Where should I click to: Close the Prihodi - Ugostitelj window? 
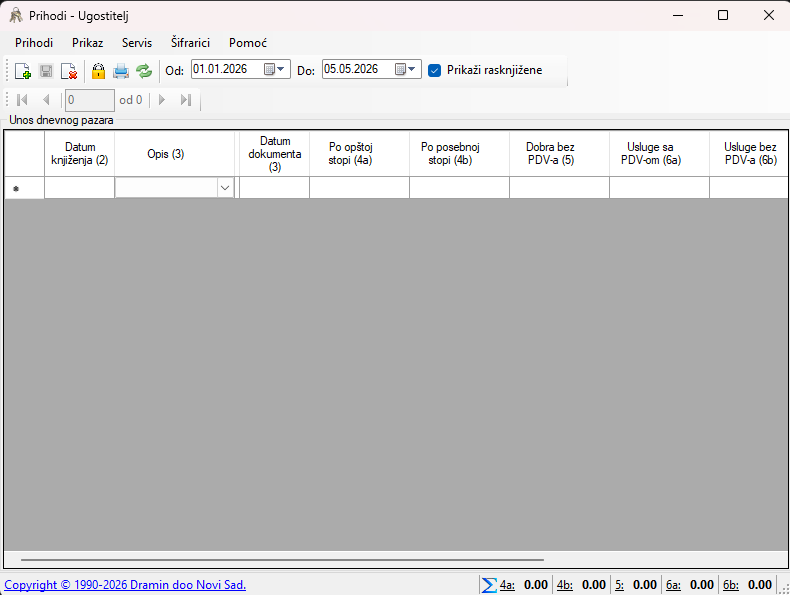(x=769, y=15)
